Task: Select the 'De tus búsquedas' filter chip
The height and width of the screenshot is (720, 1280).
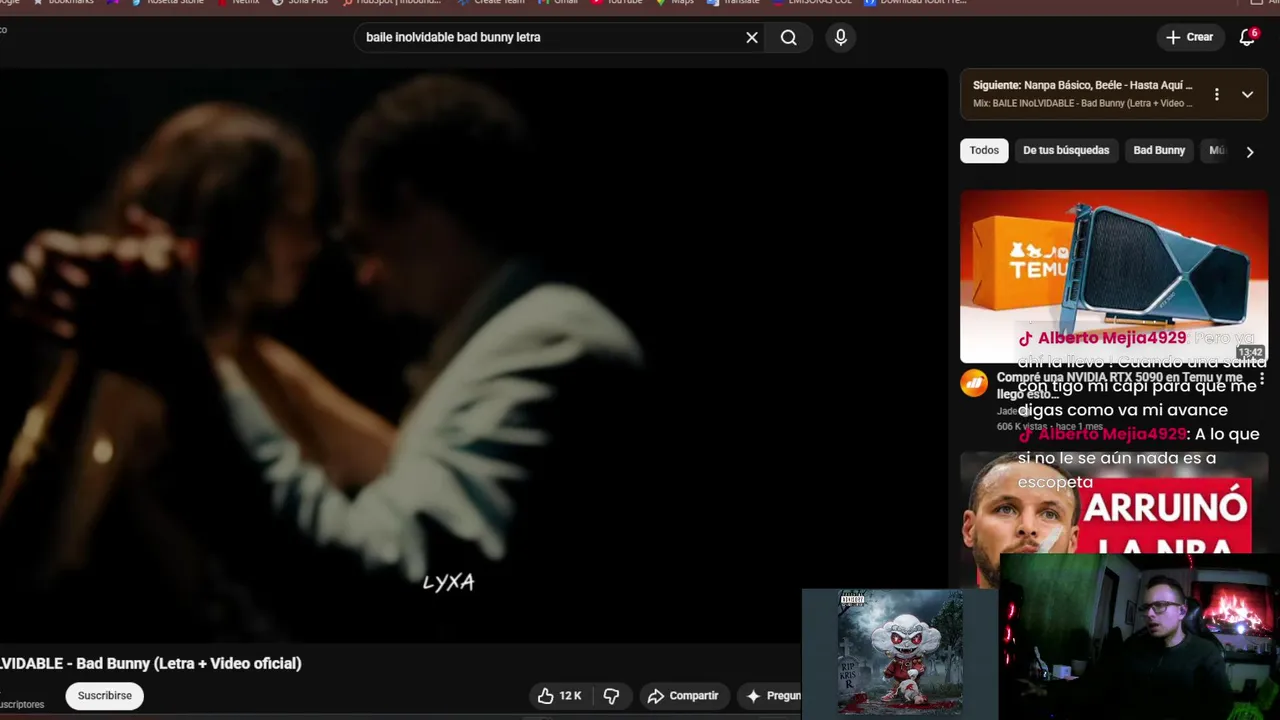Action: tap(1066, 151)
